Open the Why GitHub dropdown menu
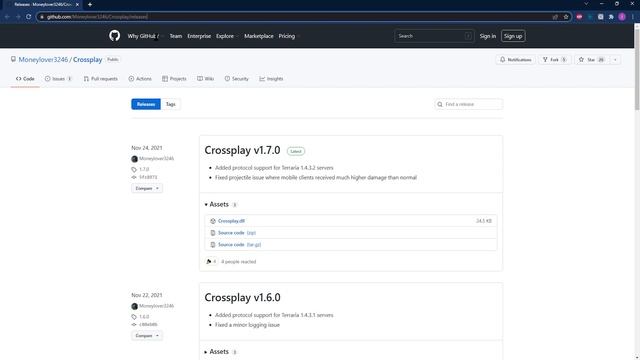 tap(145, 36)
